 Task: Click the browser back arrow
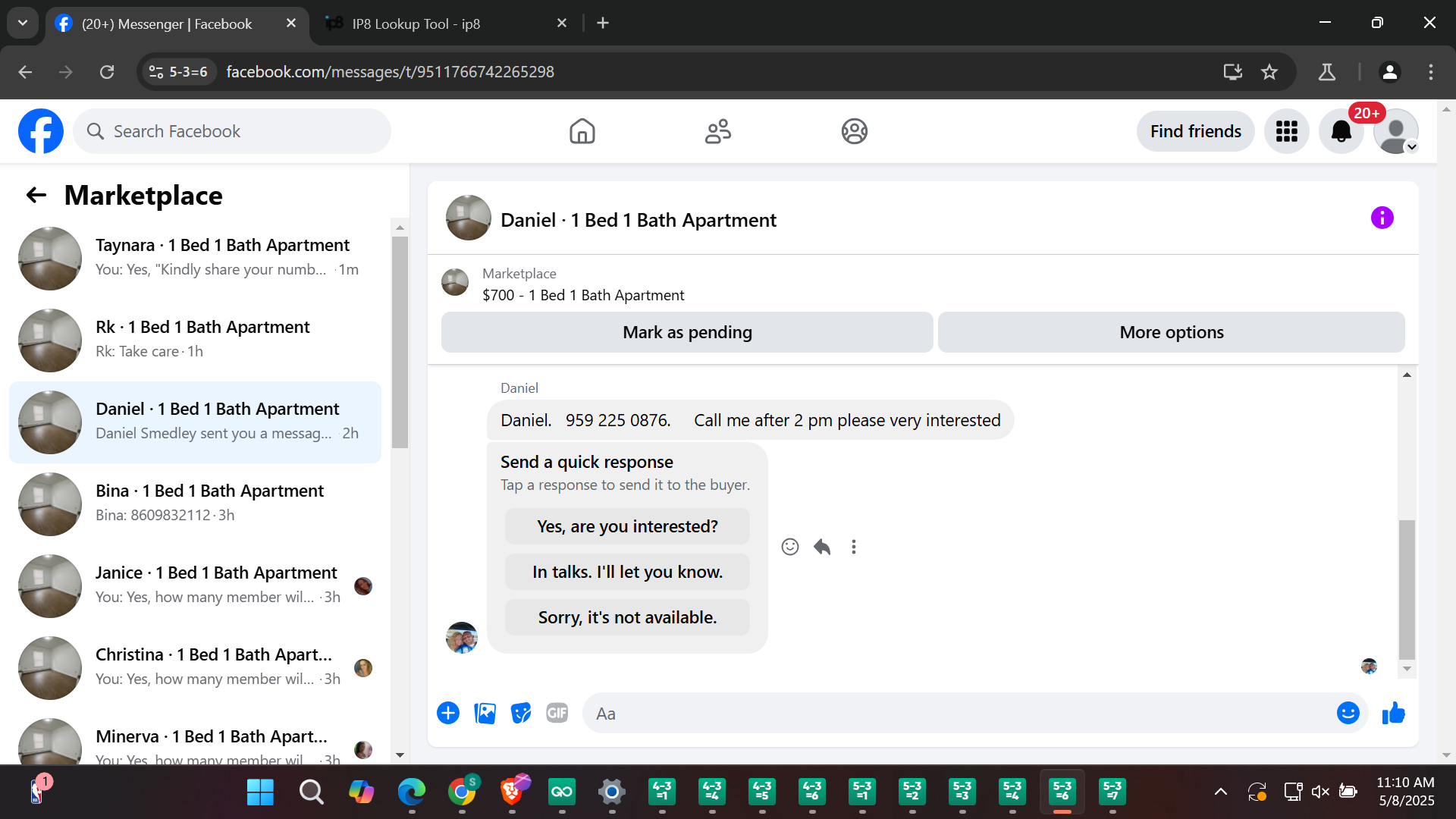point(25,72)
